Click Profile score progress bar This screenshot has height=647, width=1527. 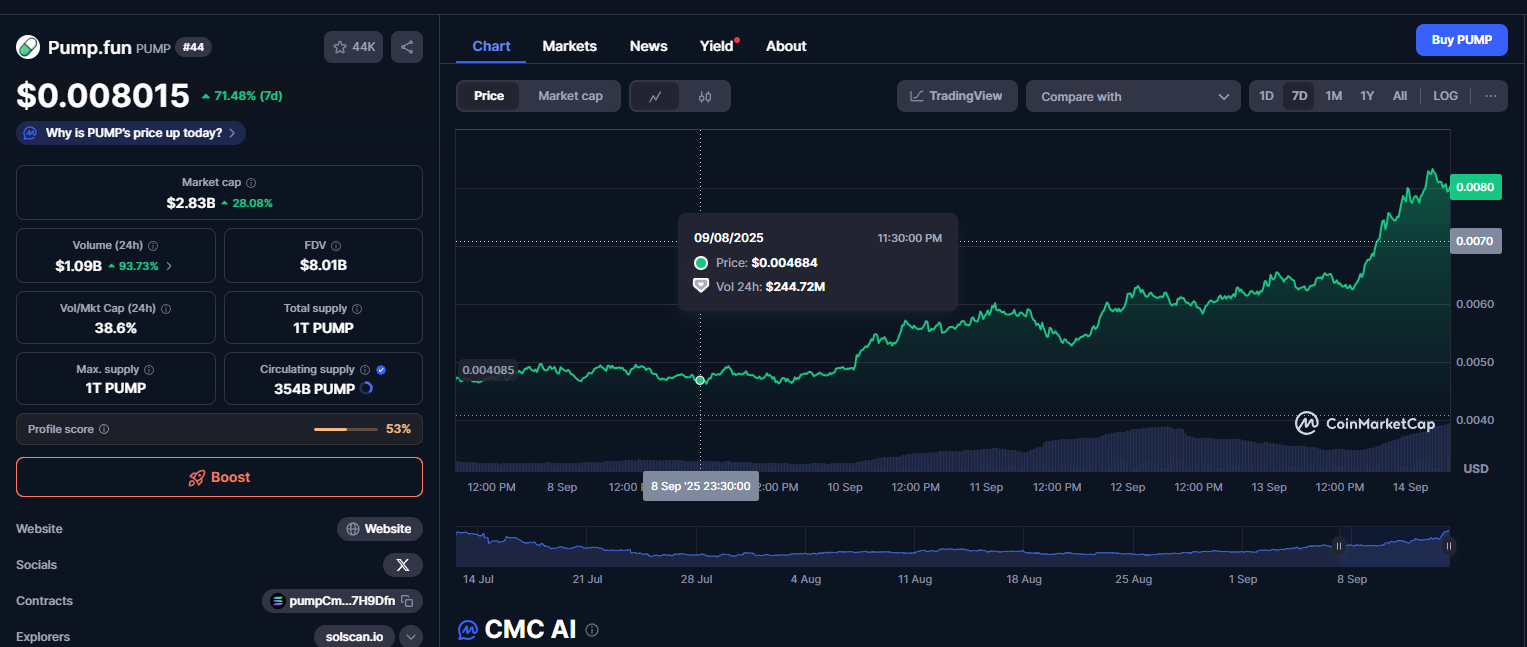coord(346,429)
